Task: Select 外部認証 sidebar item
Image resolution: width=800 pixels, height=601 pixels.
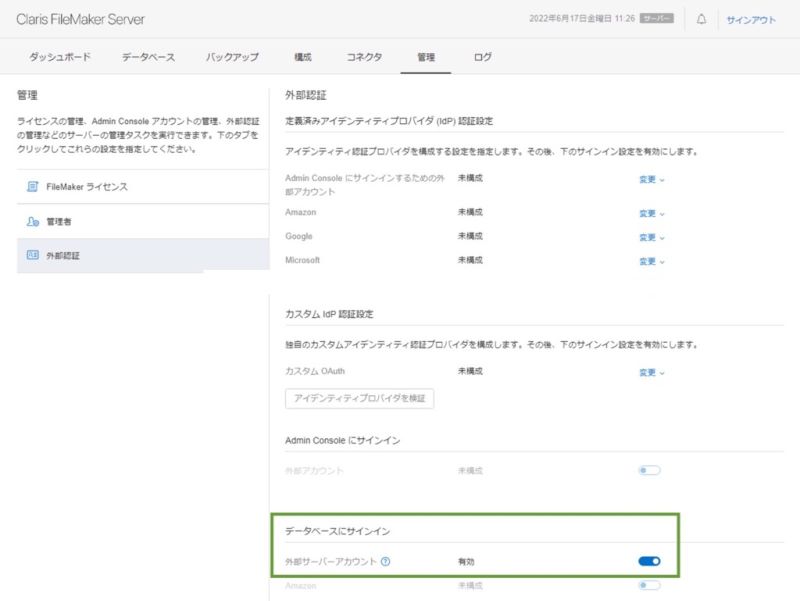Action: click(x=143, y=256)
